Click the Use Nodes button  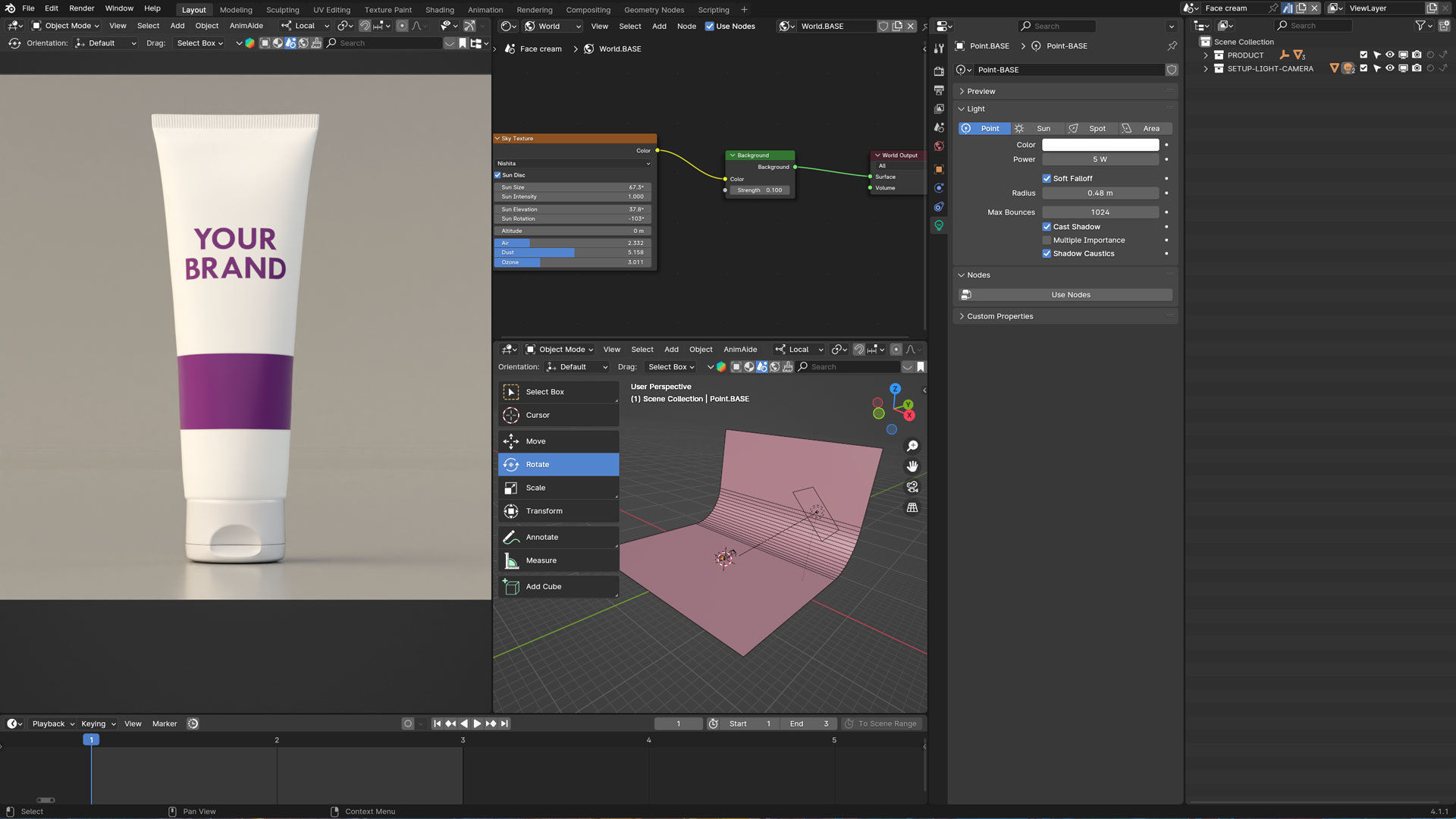coord(1070,294)
